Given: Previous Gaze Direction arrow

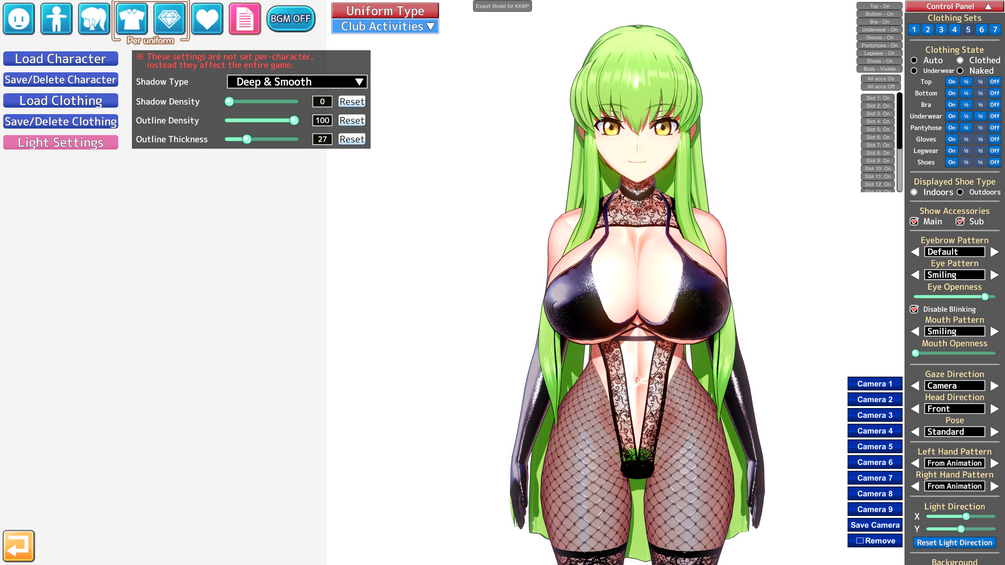Looking at the screenshot, I should point(915,386).
